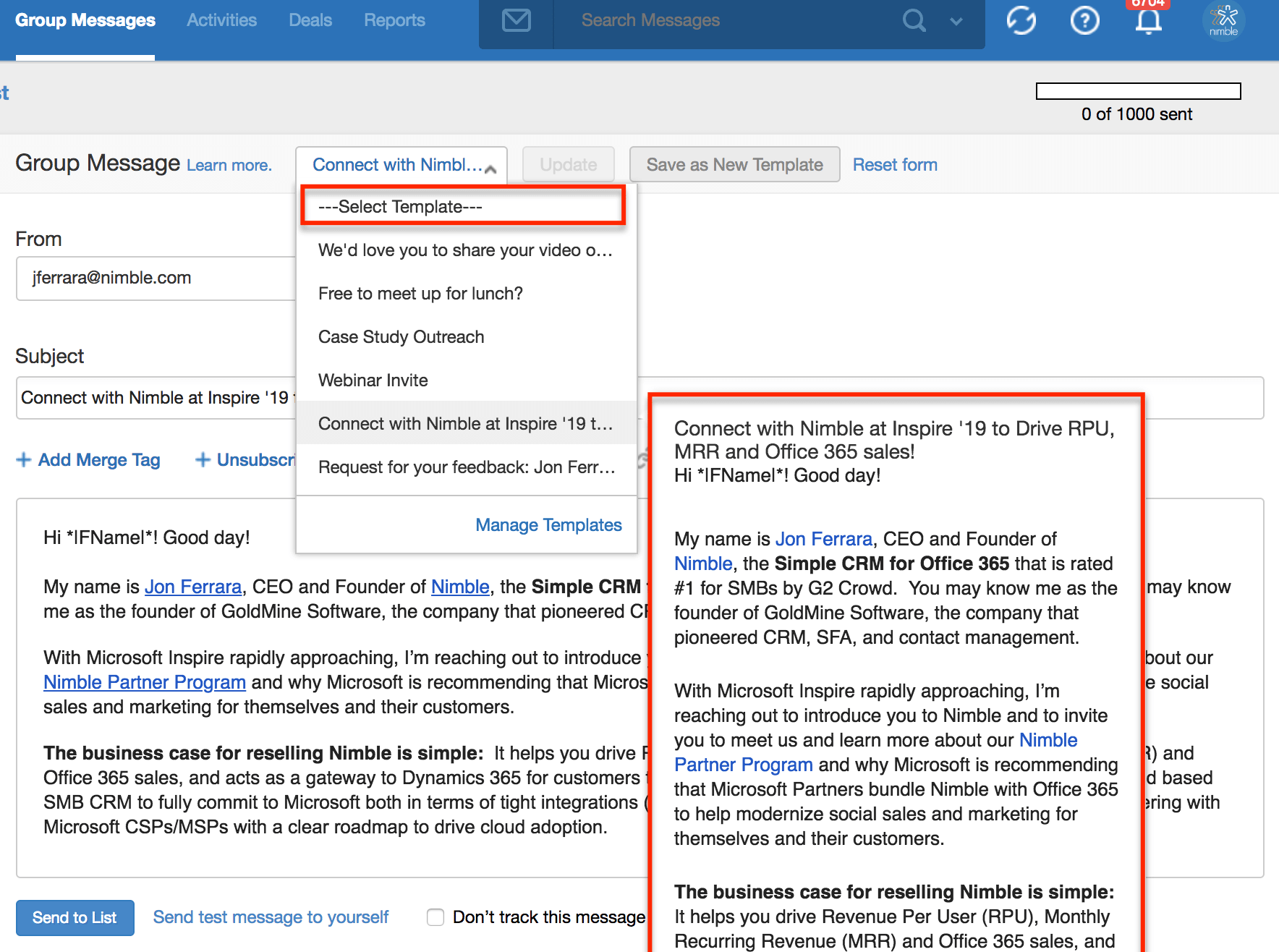The width and height of the screenshot is (1279, 952).
Task: Pick the Case Study Outreach template
Action: click(x=401, y=337)
